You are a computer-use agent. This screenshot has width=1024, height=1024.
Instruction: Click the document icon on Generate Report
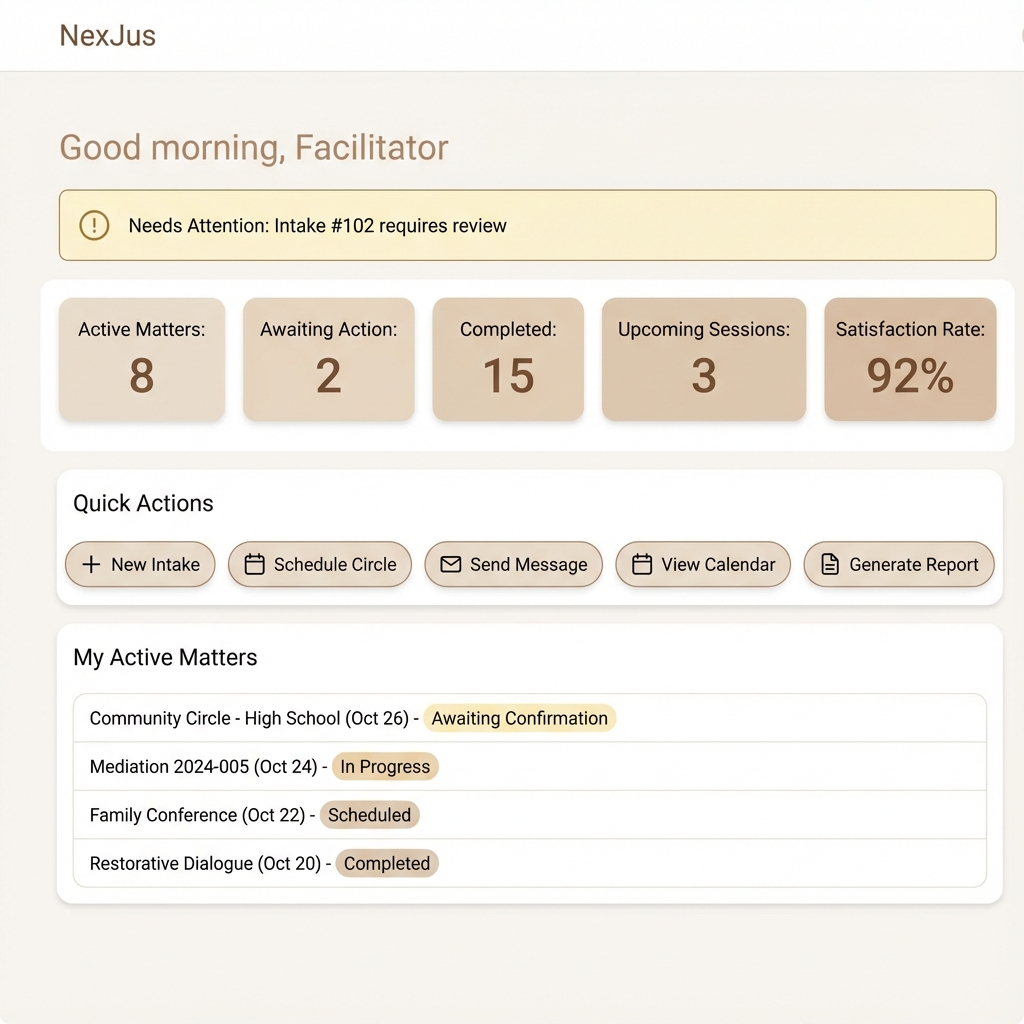pyautogui.click(x=830, y=564)
